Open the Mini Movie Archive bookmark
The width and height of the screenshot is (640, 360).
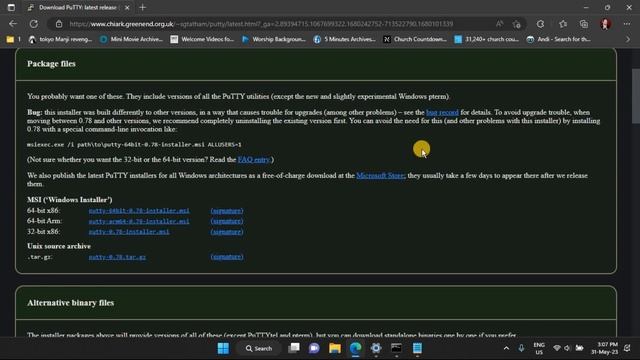[x=131, y=39]
